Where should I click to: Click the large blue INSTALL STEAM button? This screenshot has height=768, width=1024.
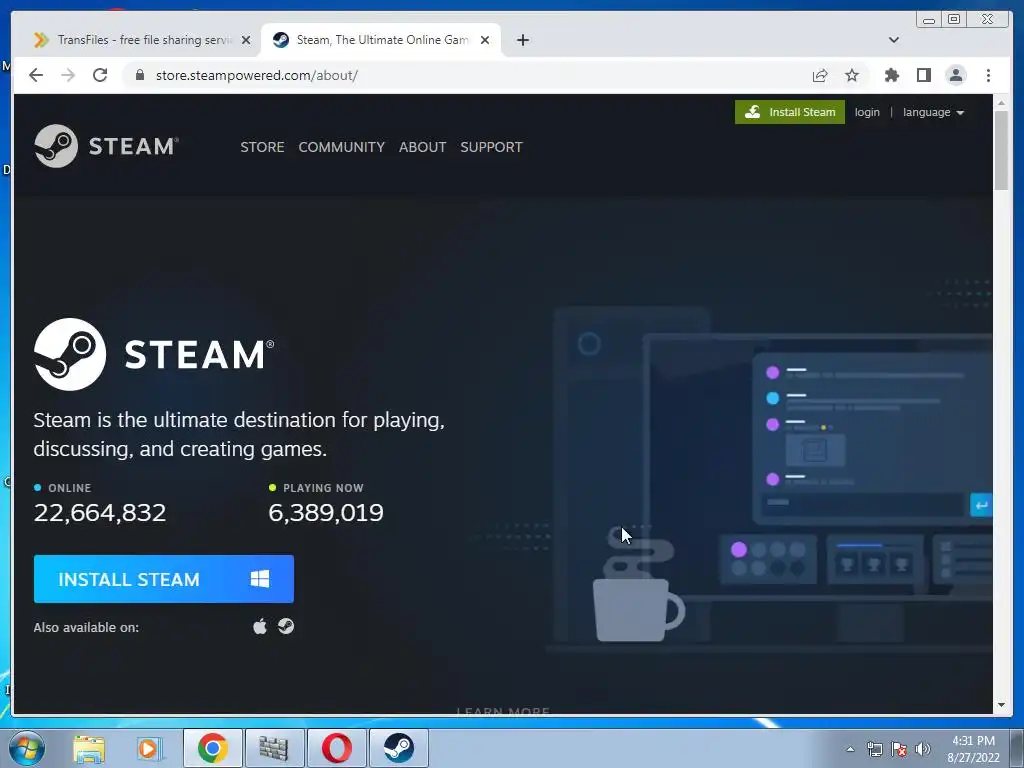coord(164,579)
